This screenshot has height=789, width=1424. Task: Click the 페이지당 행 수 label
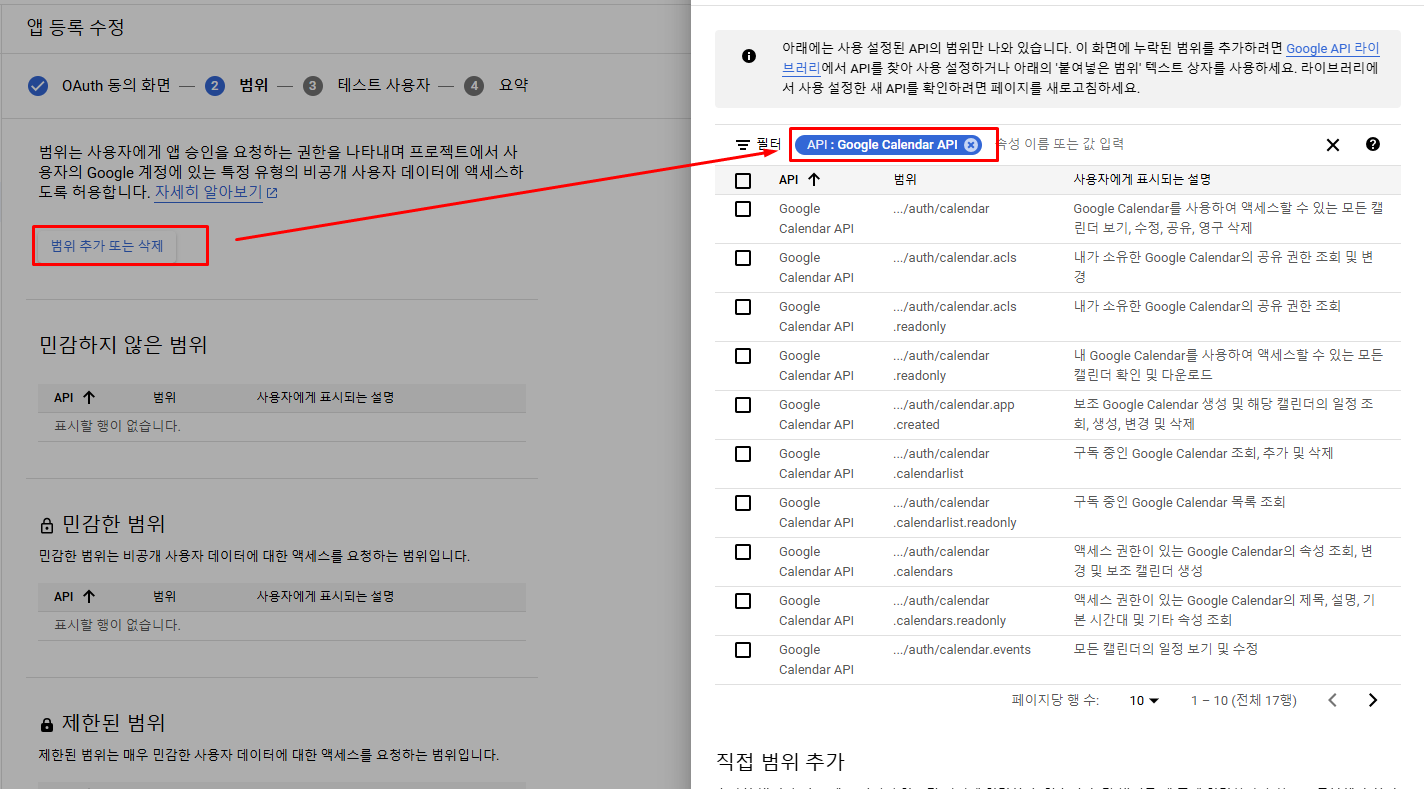(1055, 700)
